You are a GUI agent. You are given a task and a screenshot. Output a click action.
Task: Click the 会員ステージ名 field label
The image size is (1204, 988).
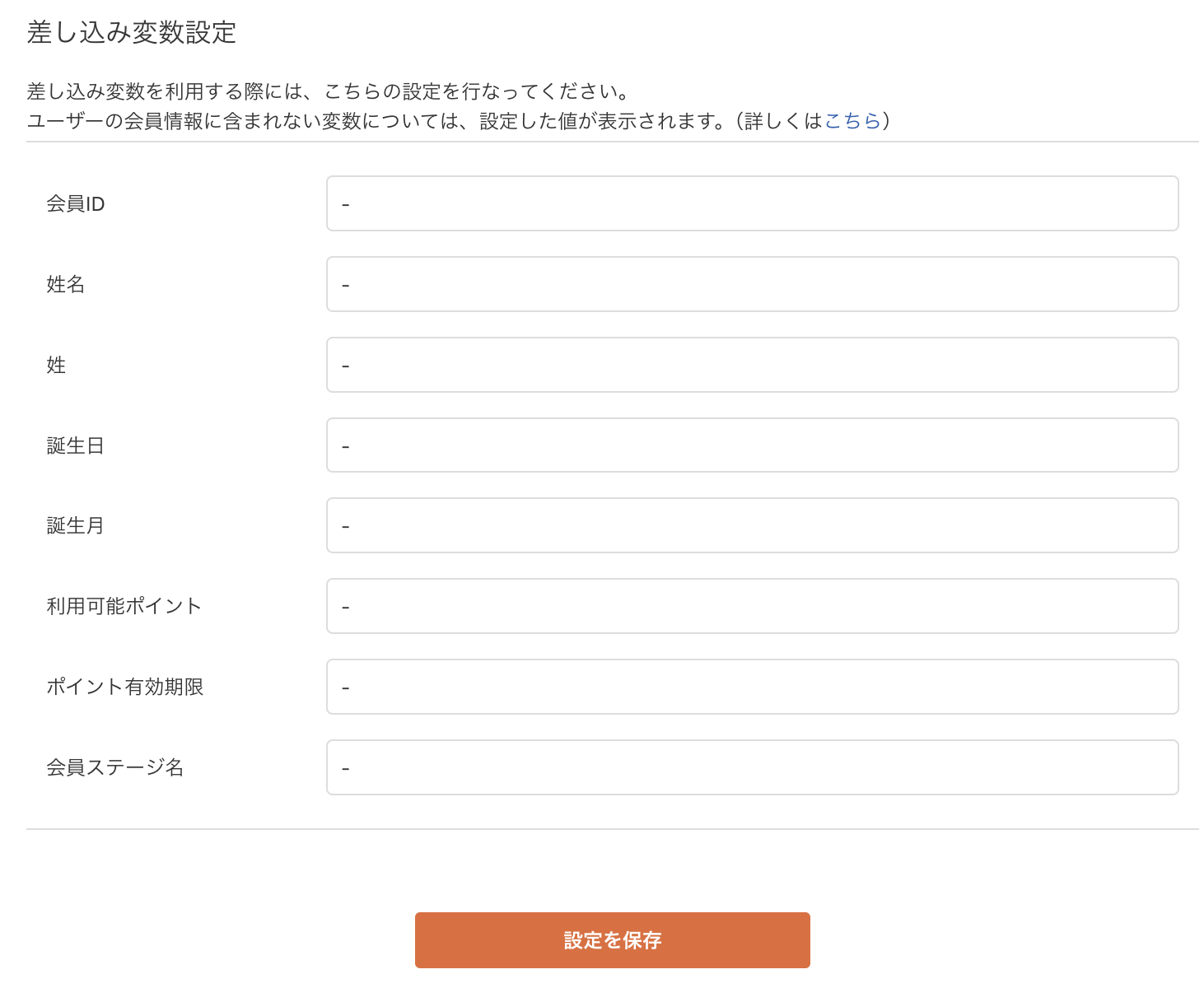(x=116, y=767)
